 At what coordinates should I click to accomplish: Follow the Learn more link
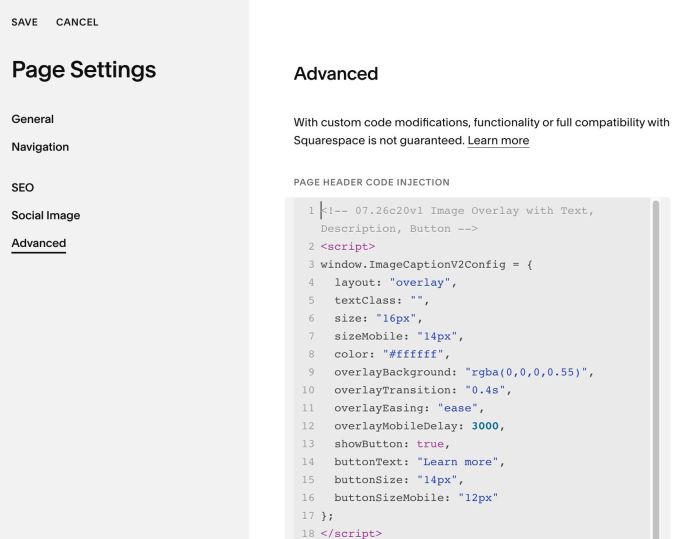(x=498, y=141)
